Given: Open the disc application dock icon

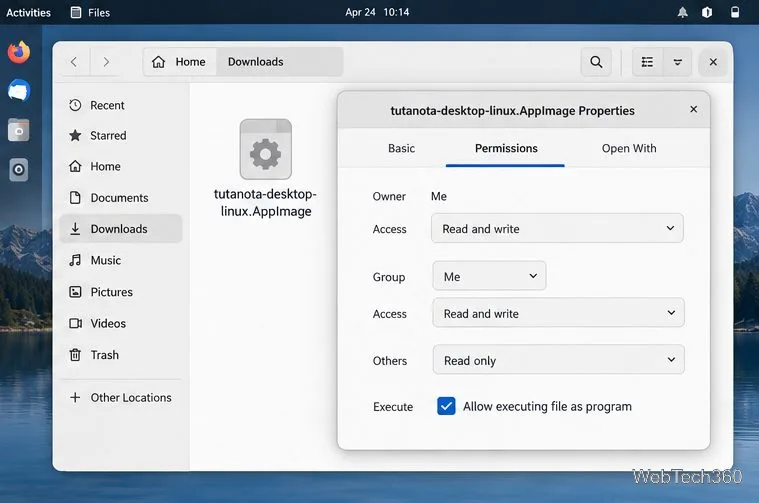Looking at the screenshot, I should 18,169.
